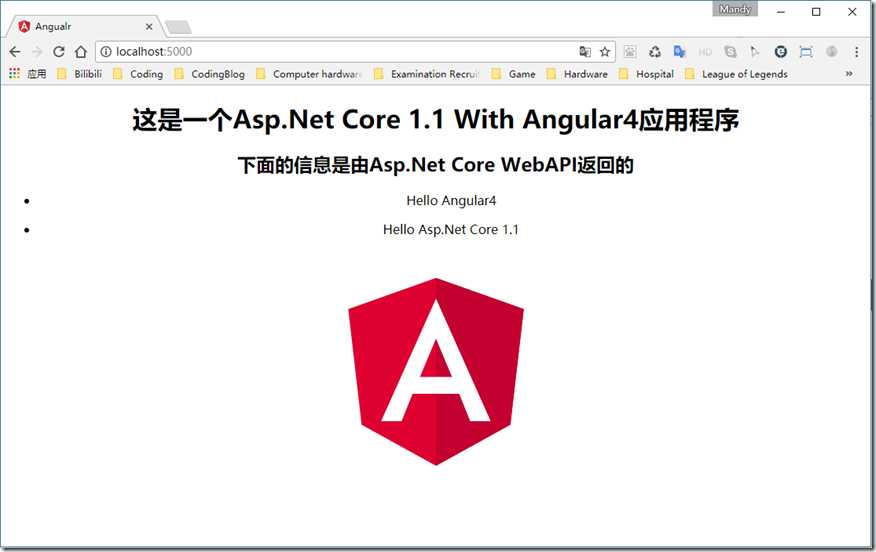This screenshot has width=876, height=552.
Task: Open the Coding bookmark folder
Action: click(138, 74)
